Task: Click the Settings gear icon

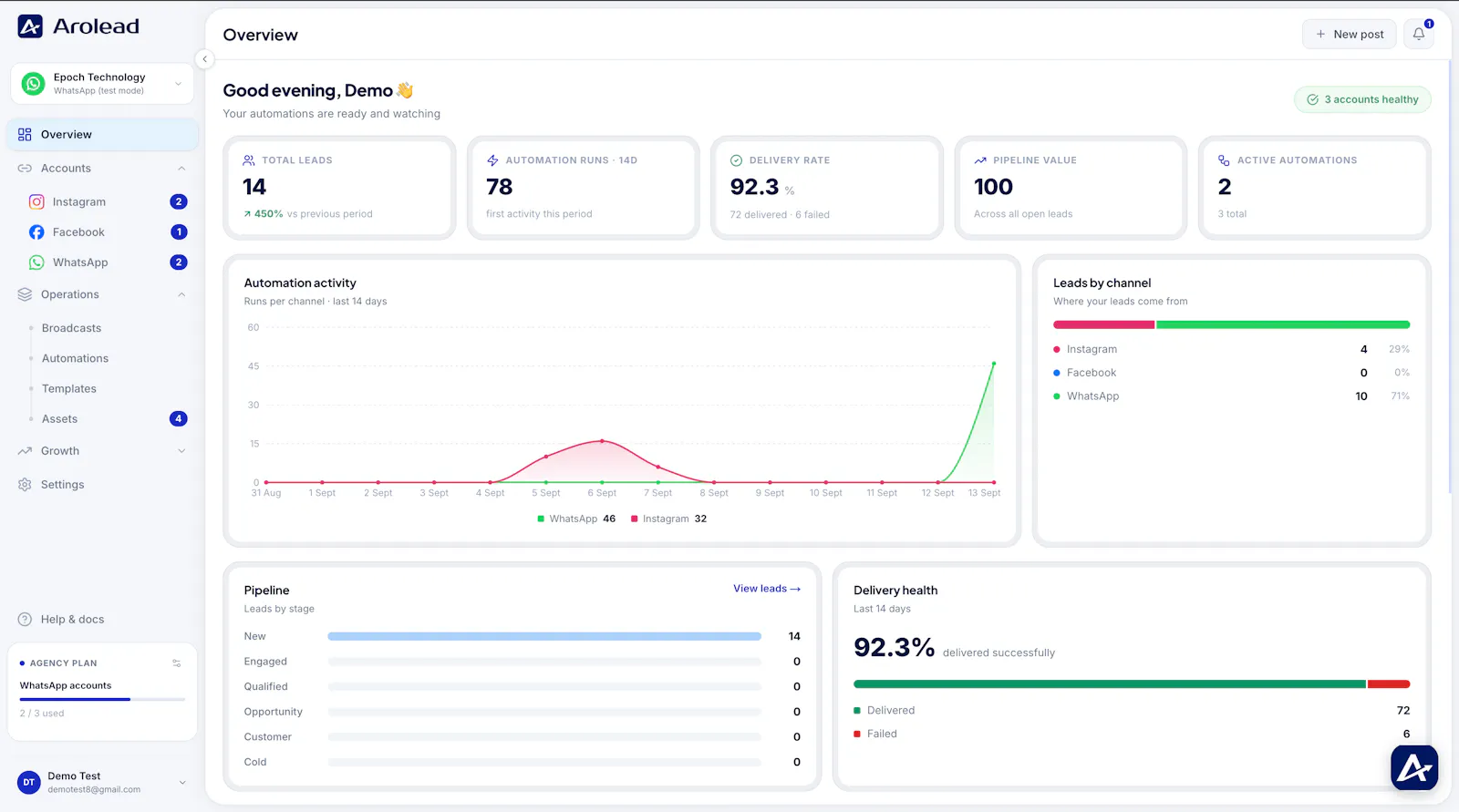Action: click(x=25, y=485)
